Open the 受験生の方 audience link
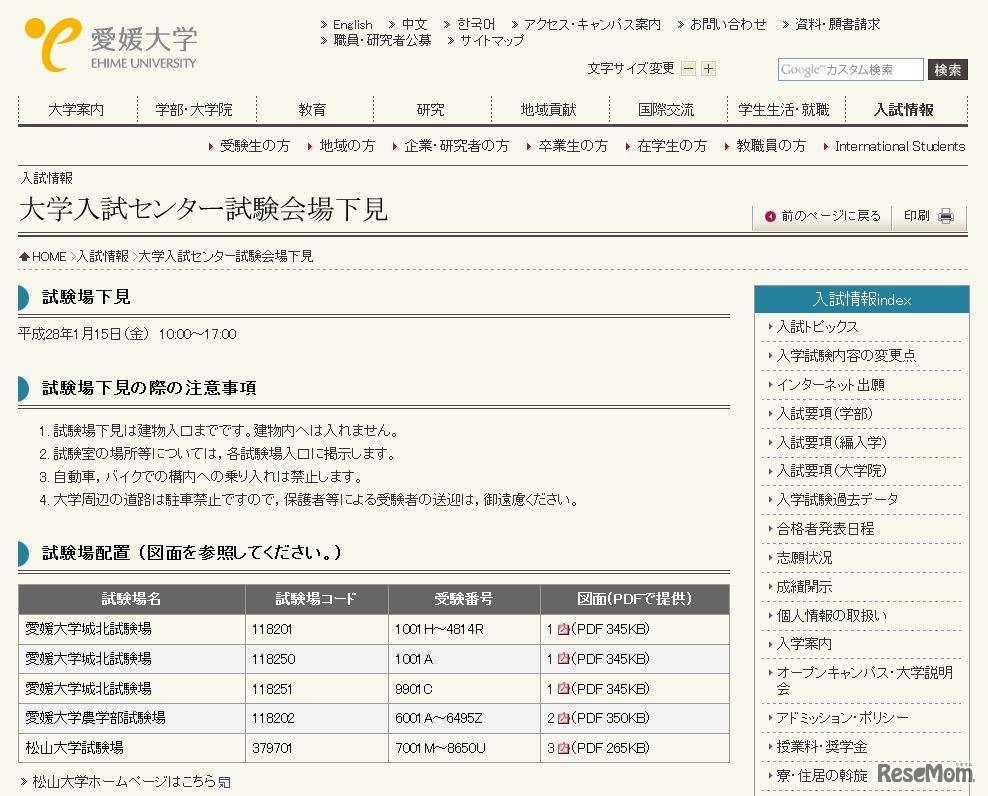Viewport: 988px width, 796px height. [253, 146]
